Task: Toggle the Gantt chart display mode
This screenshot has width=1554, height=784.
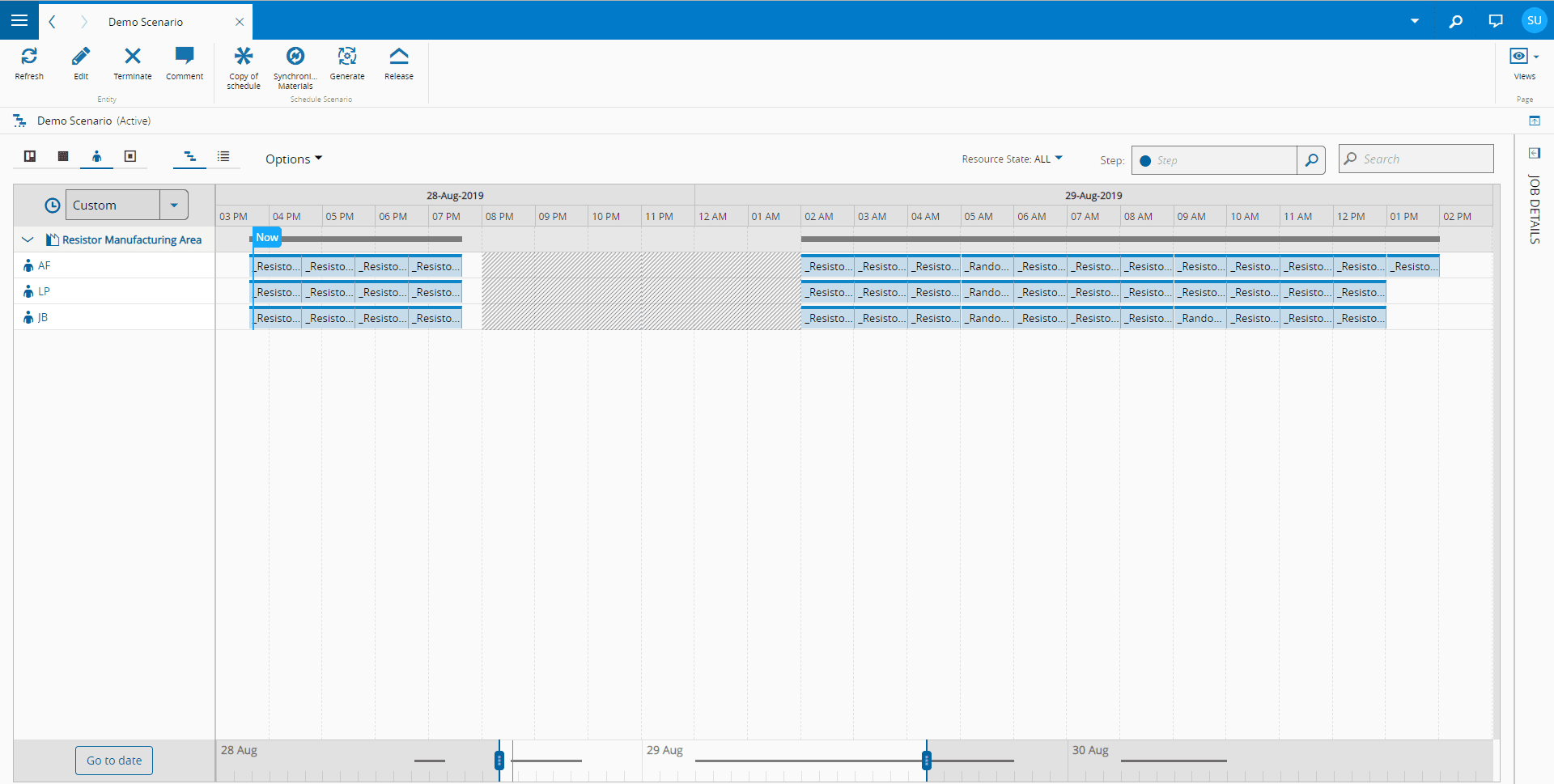Action: (x=190, y=157)
